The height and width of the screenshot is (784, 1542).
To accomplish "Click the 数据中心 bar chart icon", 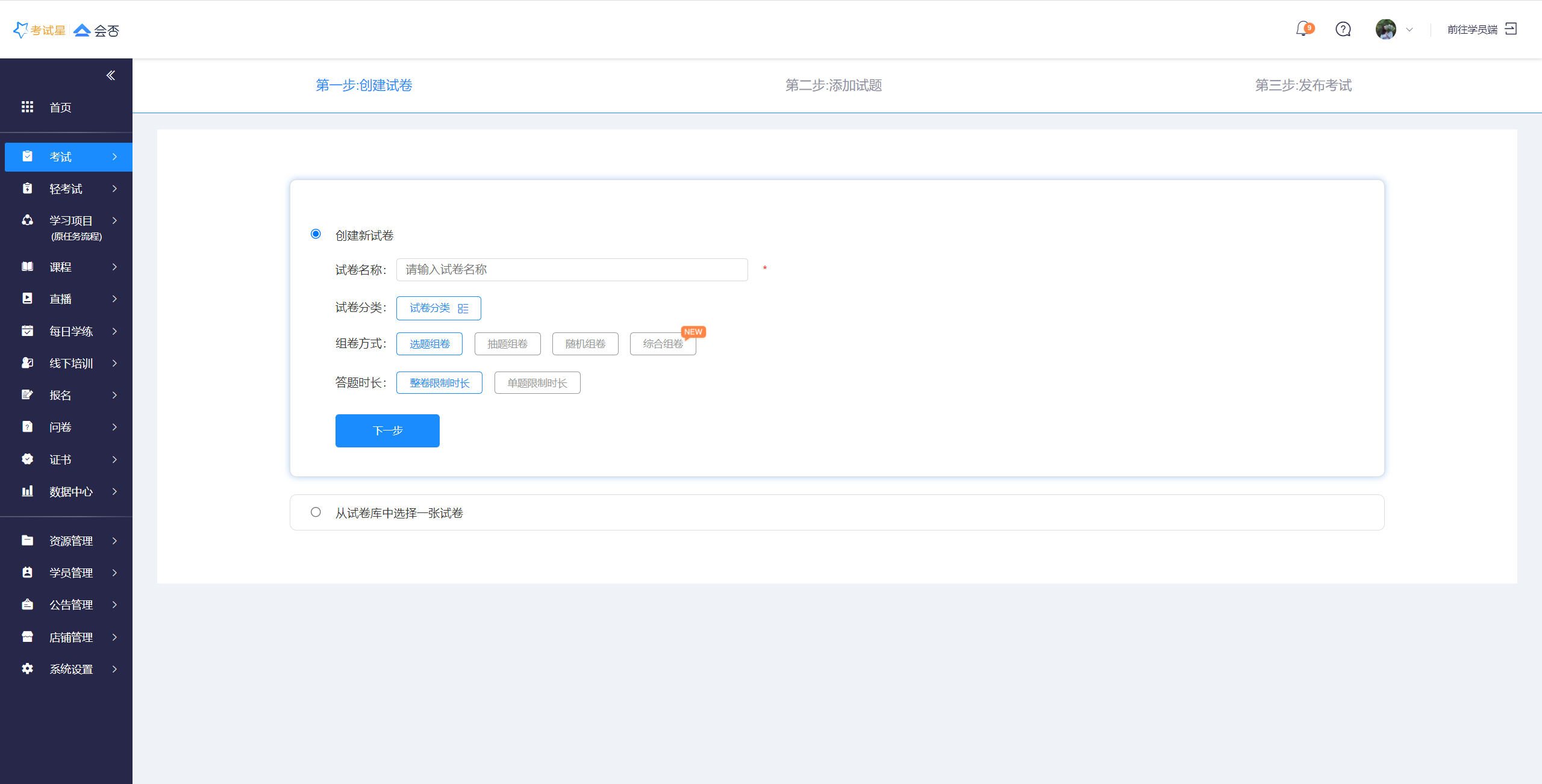I will click(27, 491).
